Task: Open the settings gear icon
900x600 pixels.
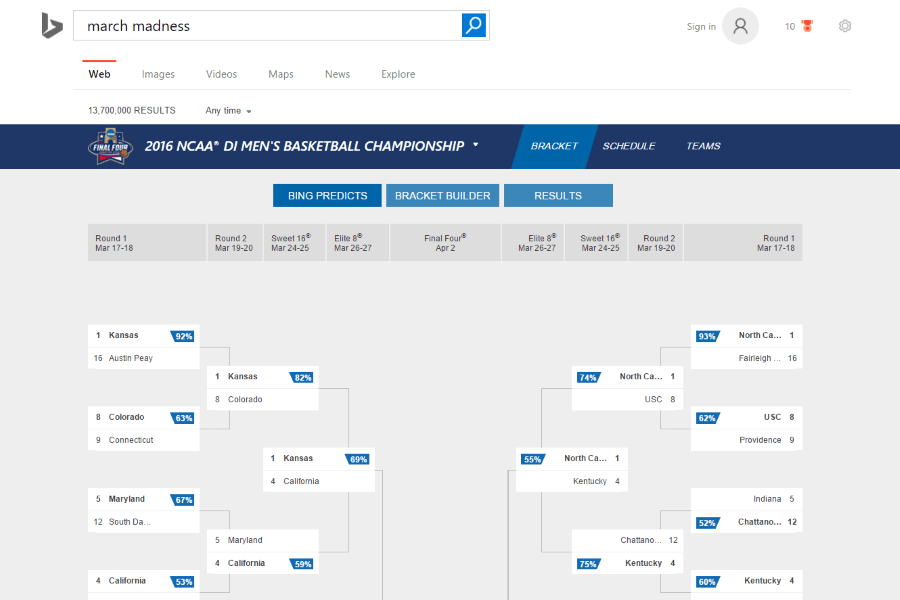Action: click(x=845, y=26)
